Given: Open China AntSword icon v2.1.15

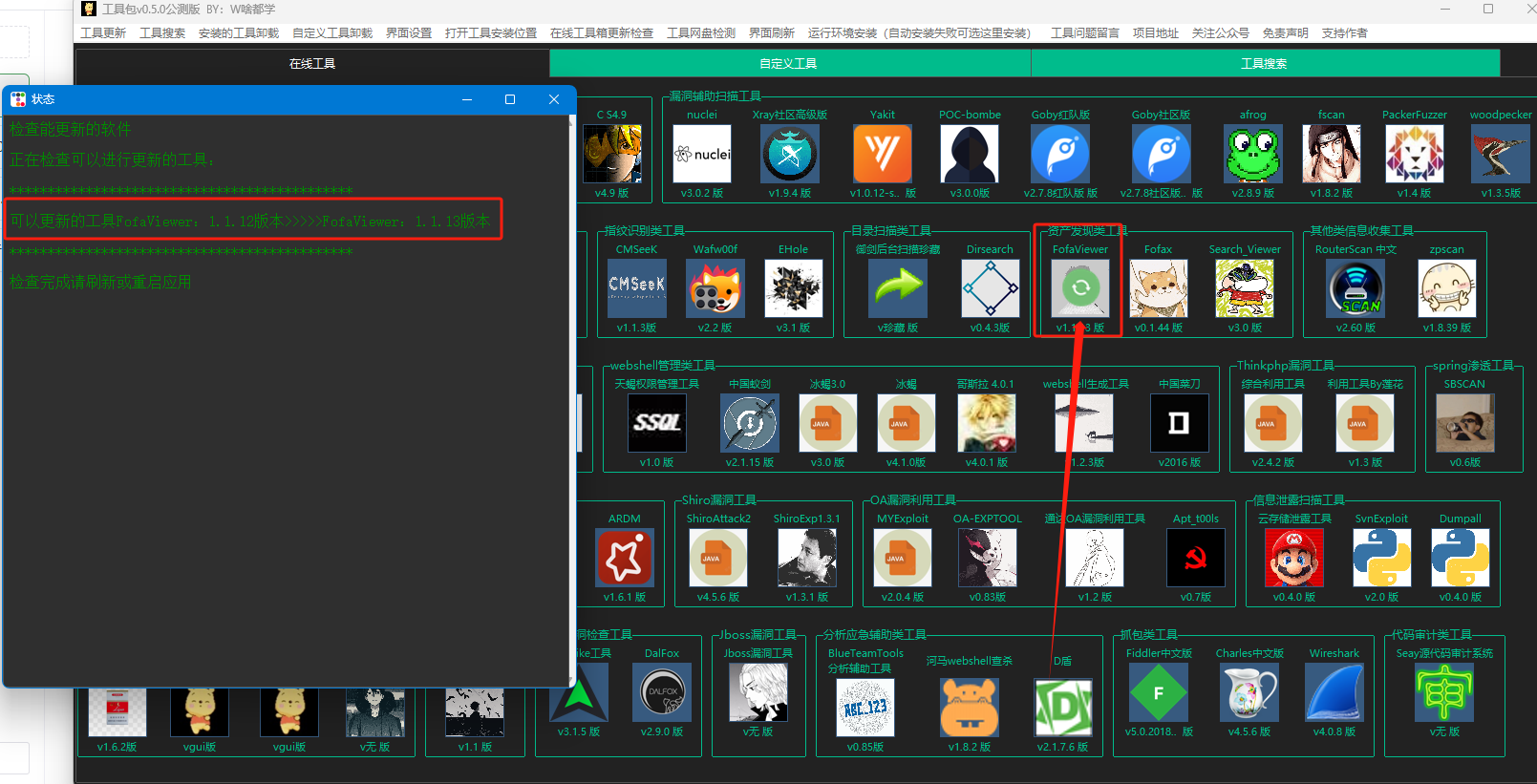Looking at the screenshot, I should pyautogui.click(x=750, y=423).
